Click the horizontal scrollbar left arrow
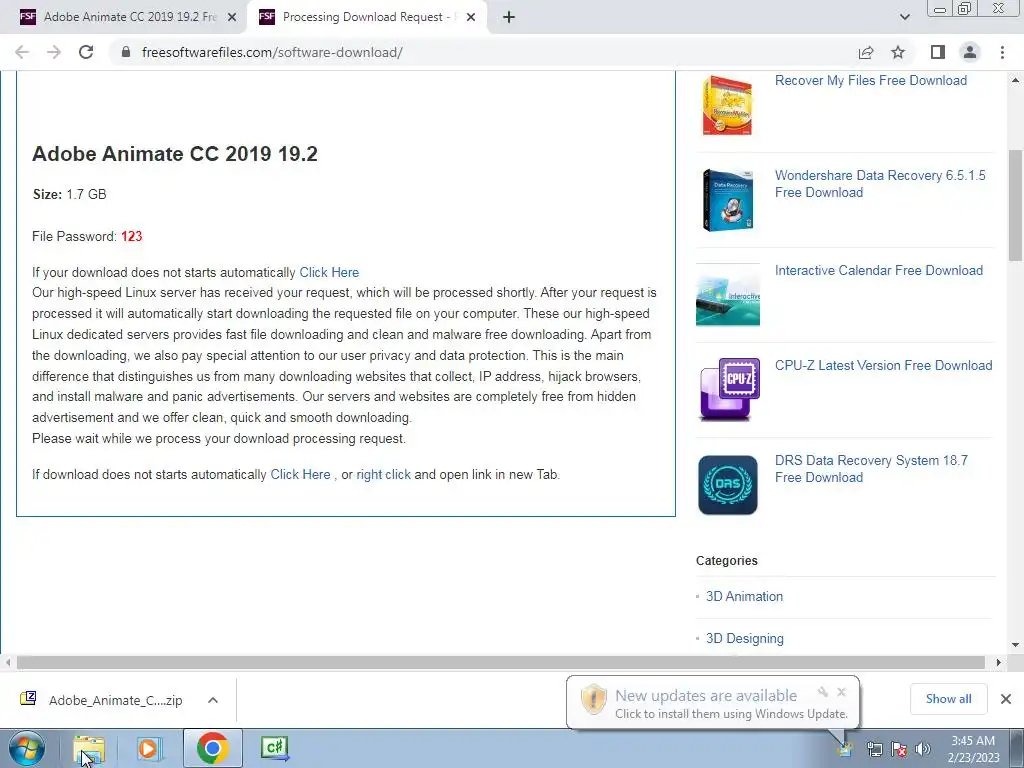This screenshot has height=768, width=1024. tap(7, 662)
